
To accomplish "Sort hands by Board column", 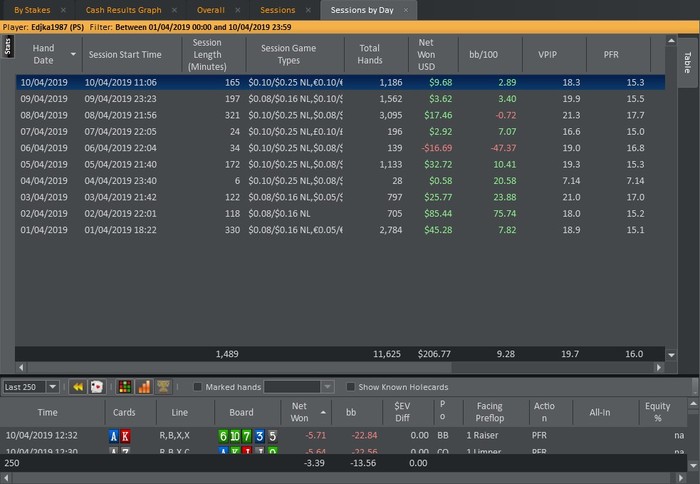I will click(x=242, y=412).
